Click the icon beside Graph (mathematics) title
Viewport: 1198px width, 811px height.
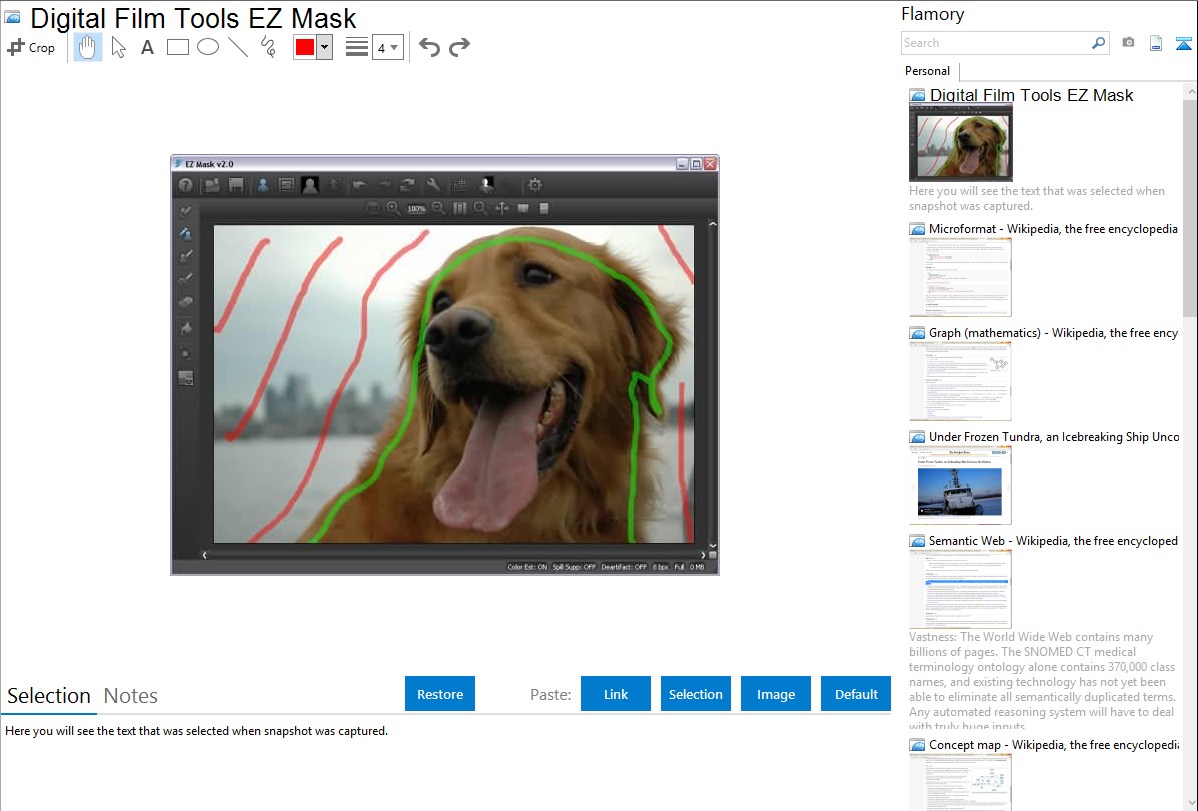point(918,333)
